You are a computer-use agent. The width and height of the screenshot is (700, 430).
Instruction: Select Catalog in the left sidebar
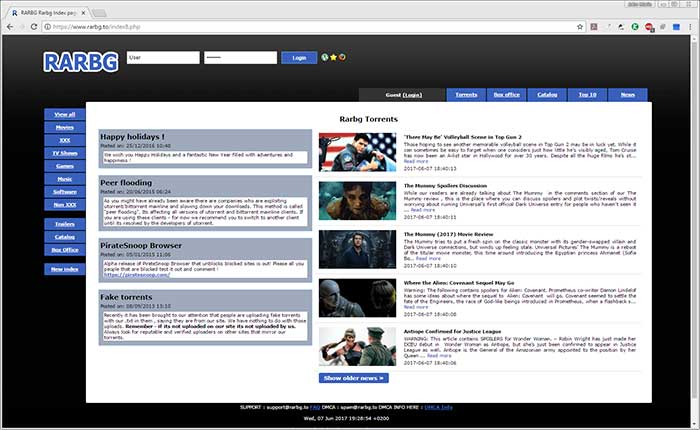pyautogui.click(x=65, y=237)
